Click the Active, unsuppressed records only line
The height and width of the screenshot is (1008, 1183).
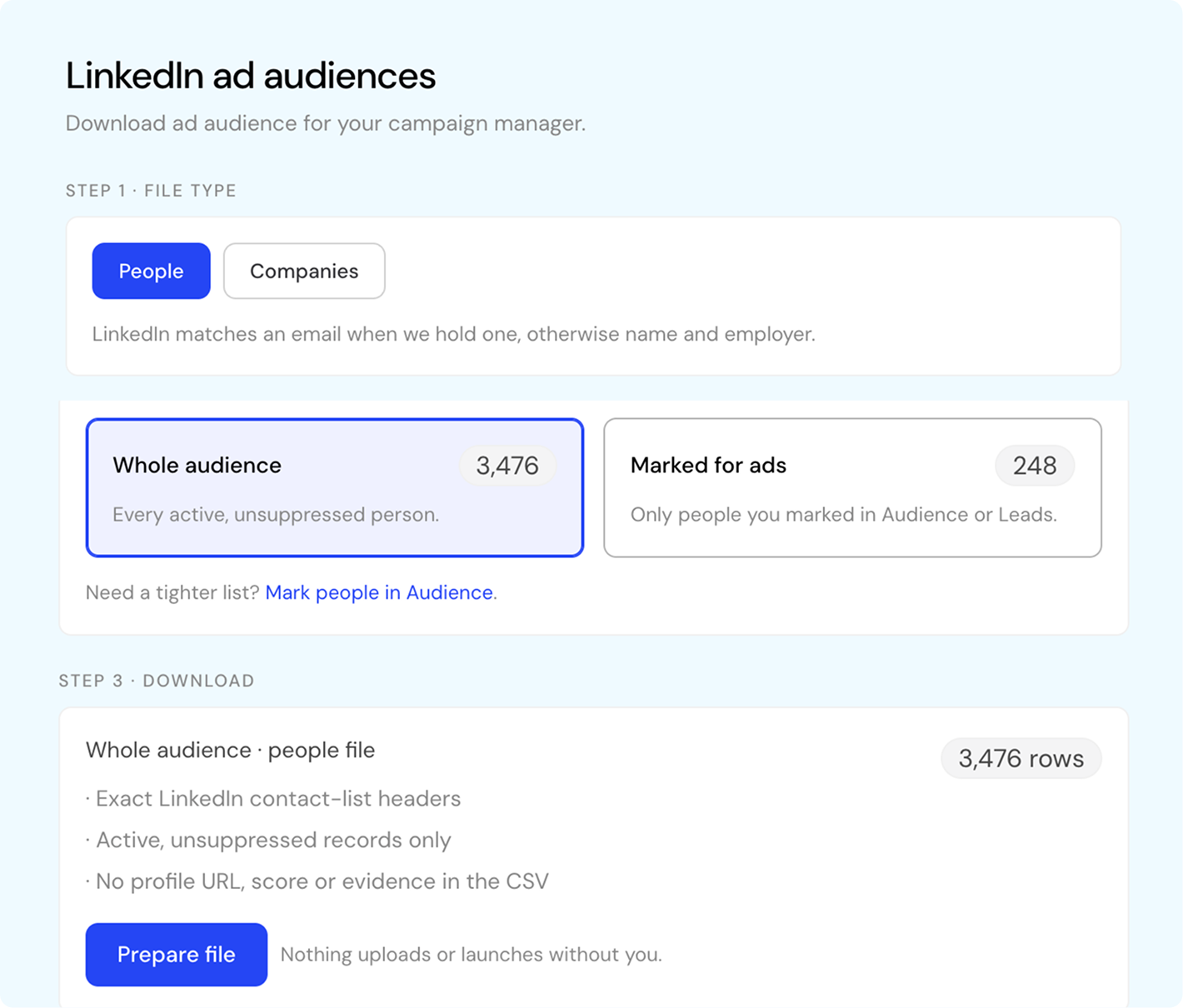click(x=268, y=840)
